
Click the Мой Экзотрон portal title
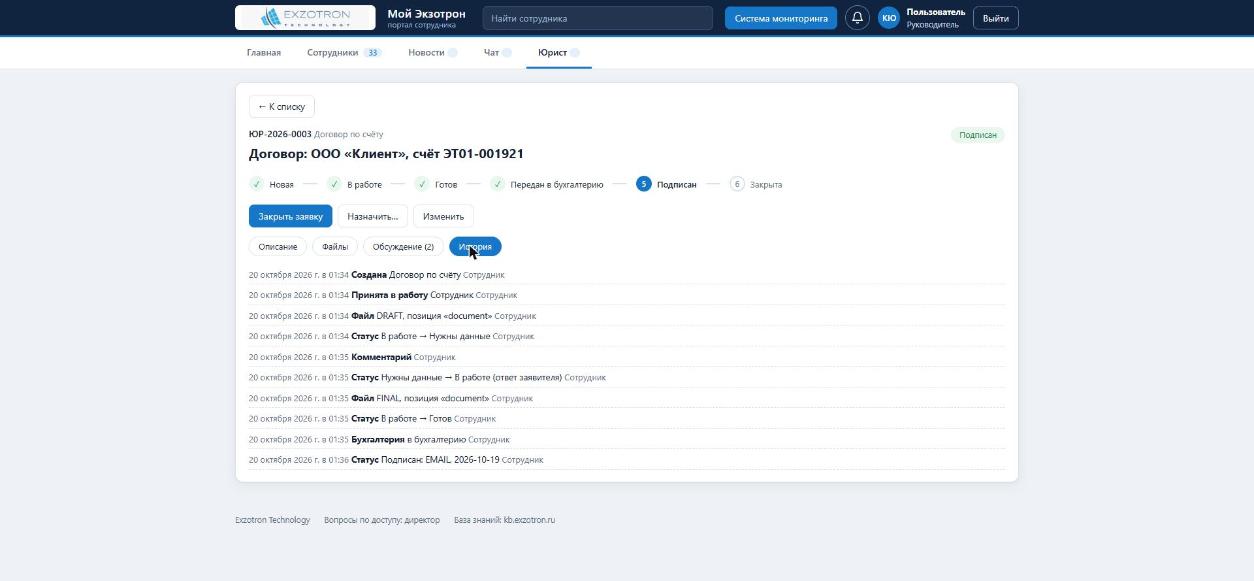(426, 14)
